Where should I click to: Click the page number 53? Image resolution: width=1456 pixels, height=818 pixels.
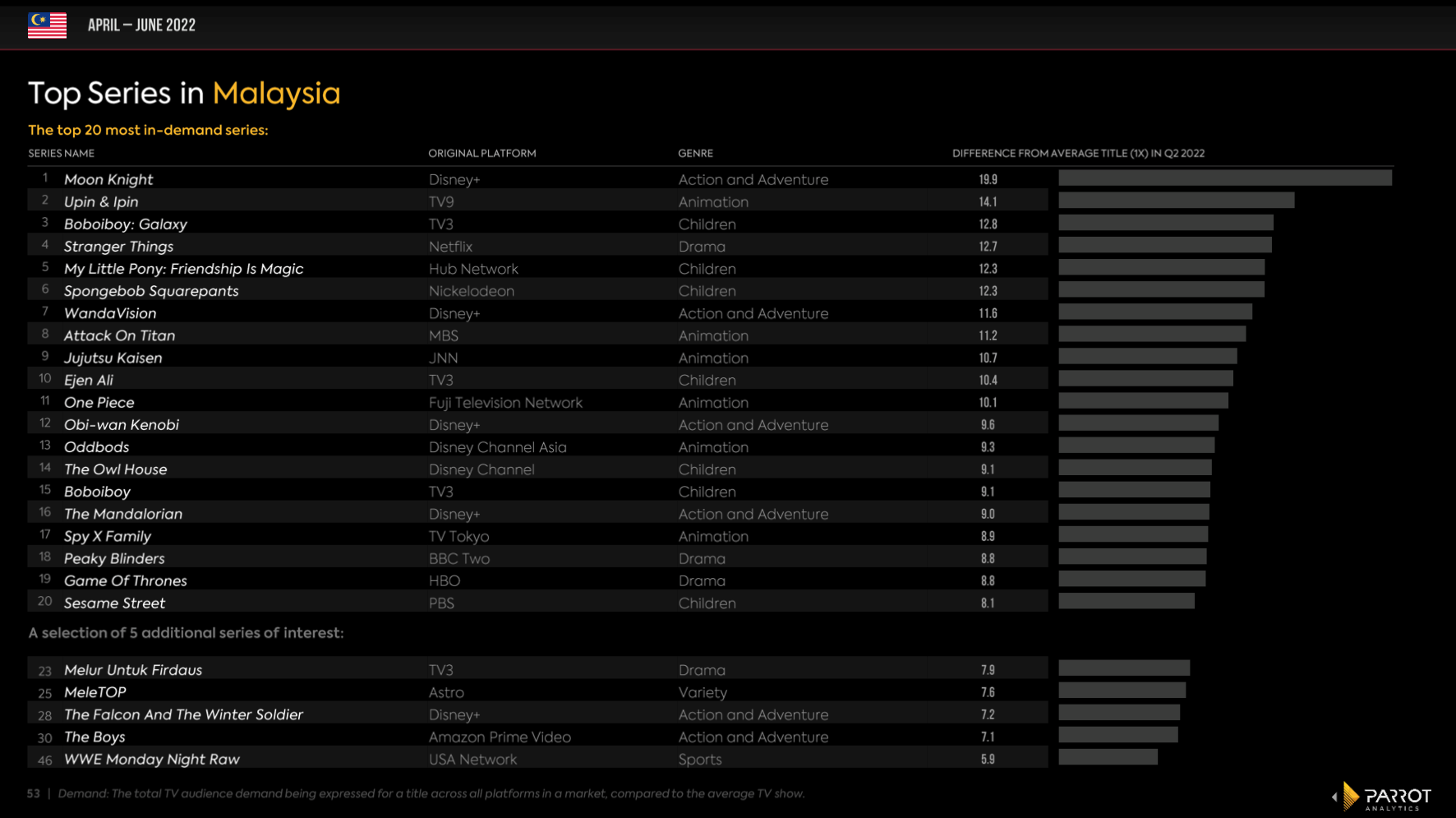pos(33,793)
